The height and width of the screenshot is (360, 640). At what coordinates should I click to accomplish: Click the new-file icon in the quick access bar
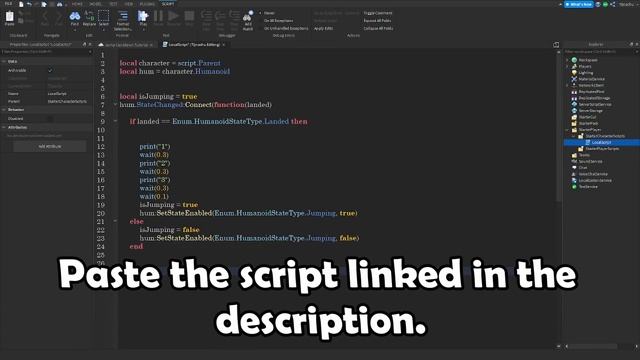[x=21, y=4]
